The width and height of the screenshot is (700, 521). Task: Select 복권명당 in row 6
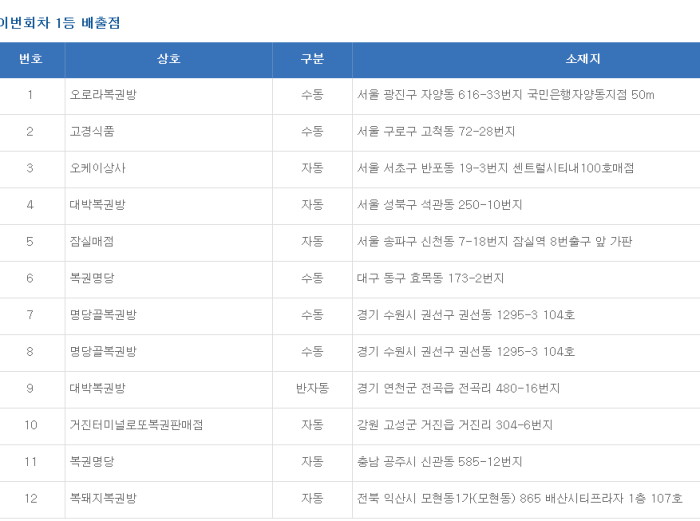tap(92, 278)
